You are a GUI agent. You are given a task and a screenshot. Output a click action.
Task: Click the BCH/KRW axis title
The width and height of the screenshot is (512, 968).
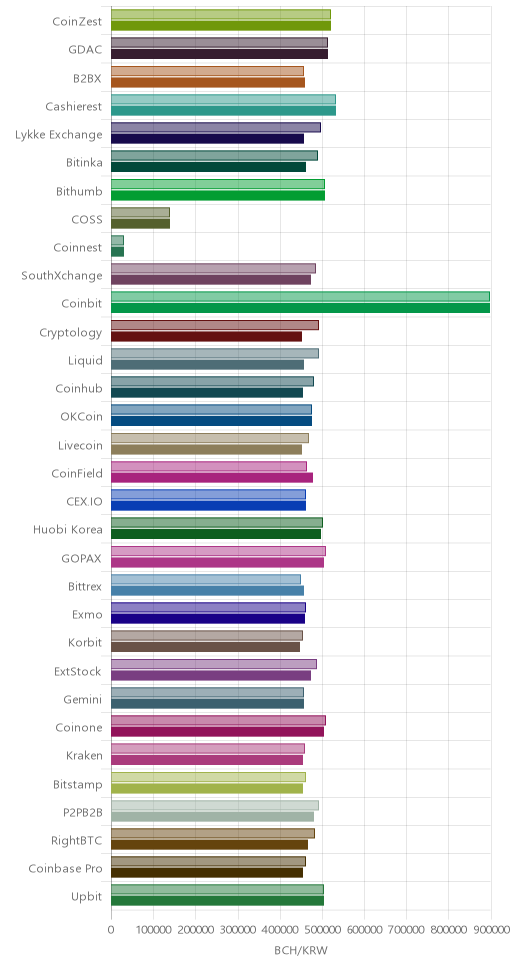click(x=301, y=950)
